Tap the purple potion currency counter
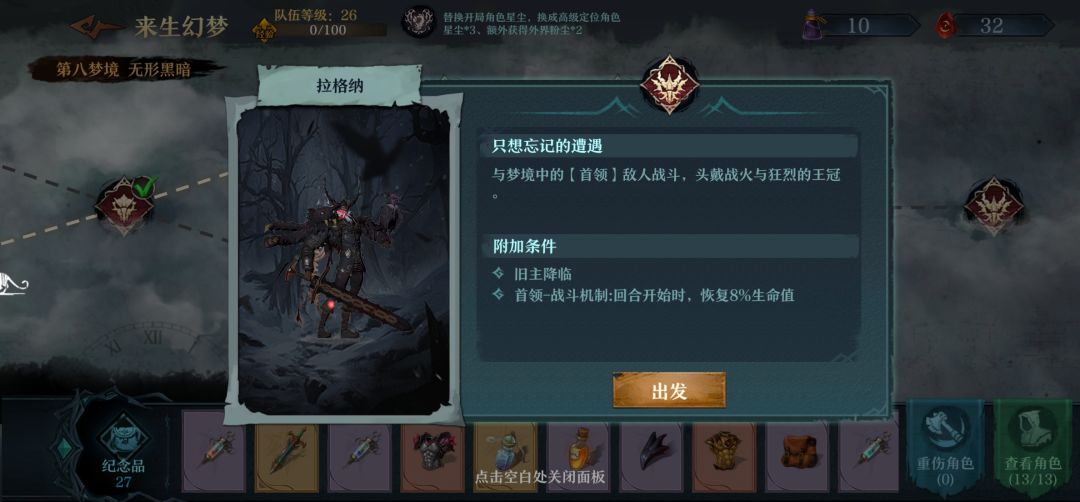The width and height of the screenshot is (1080, 502). point(861,26)
